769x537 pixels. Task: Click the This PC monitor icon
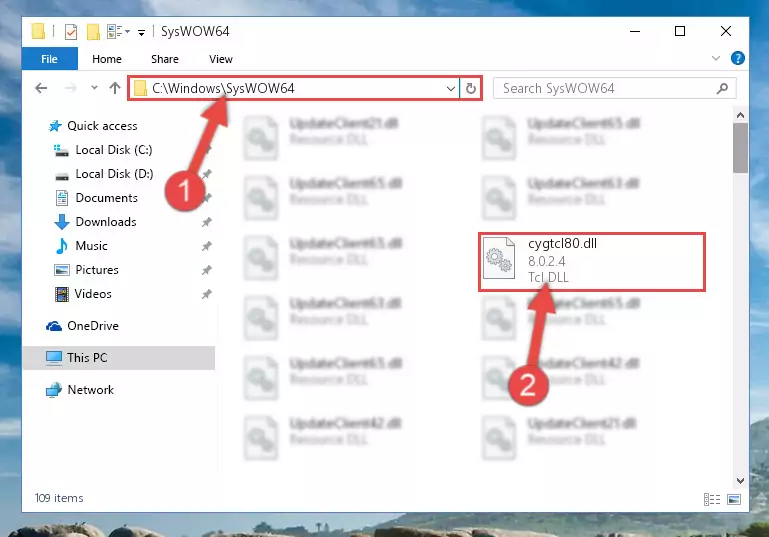pos(54,358)
